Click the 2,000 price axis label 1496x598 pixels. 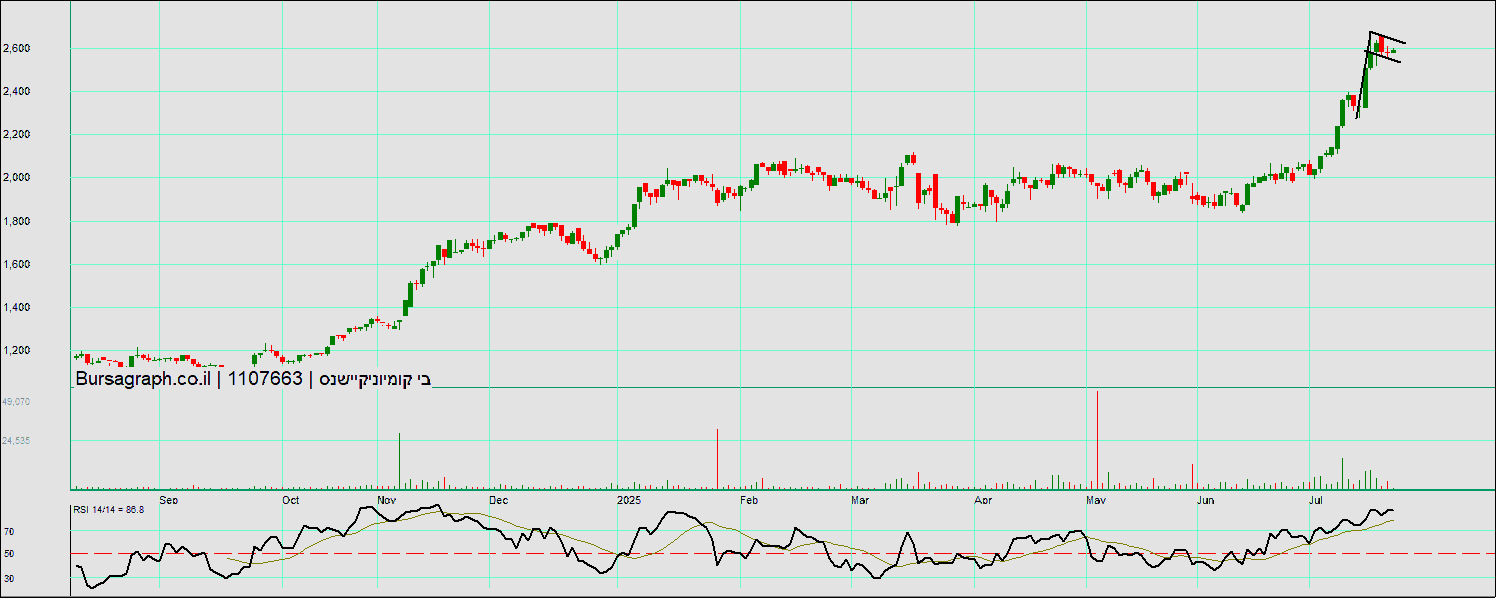click(17, 178)
